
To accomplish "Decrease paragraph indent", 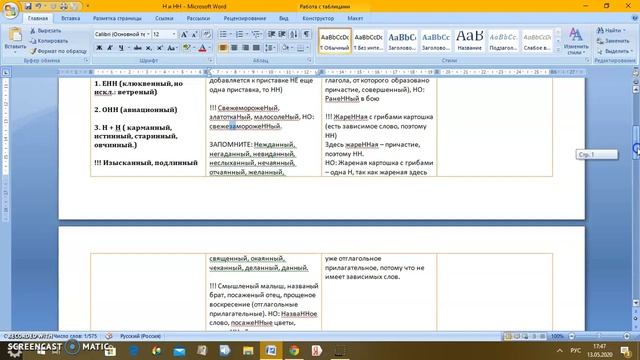I will (271, 34).
